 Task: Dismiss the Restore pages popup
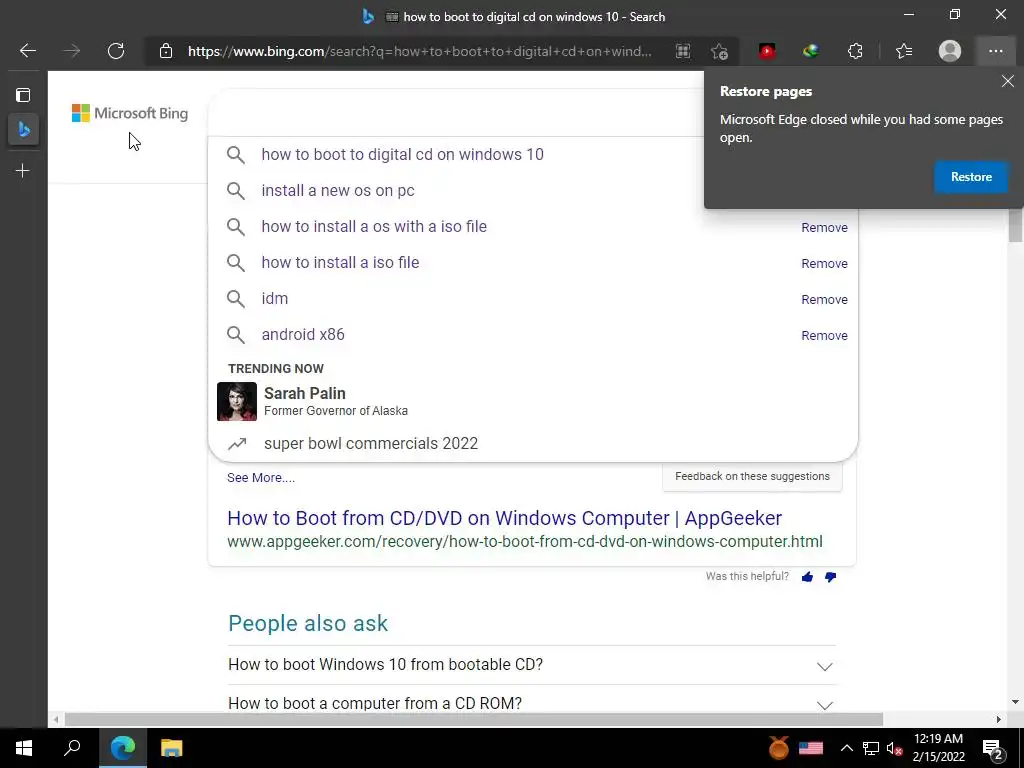[1008, 81]
